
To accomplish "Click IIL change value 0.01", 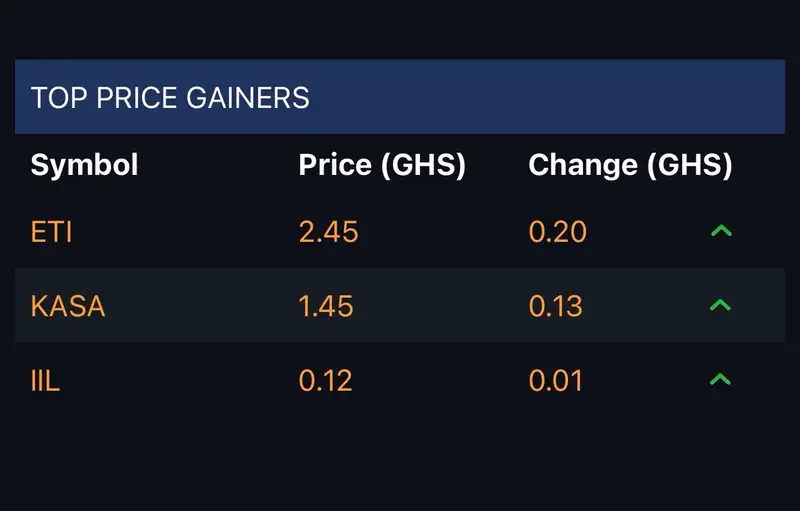I will pyautogui.click(x=556, y=381).
